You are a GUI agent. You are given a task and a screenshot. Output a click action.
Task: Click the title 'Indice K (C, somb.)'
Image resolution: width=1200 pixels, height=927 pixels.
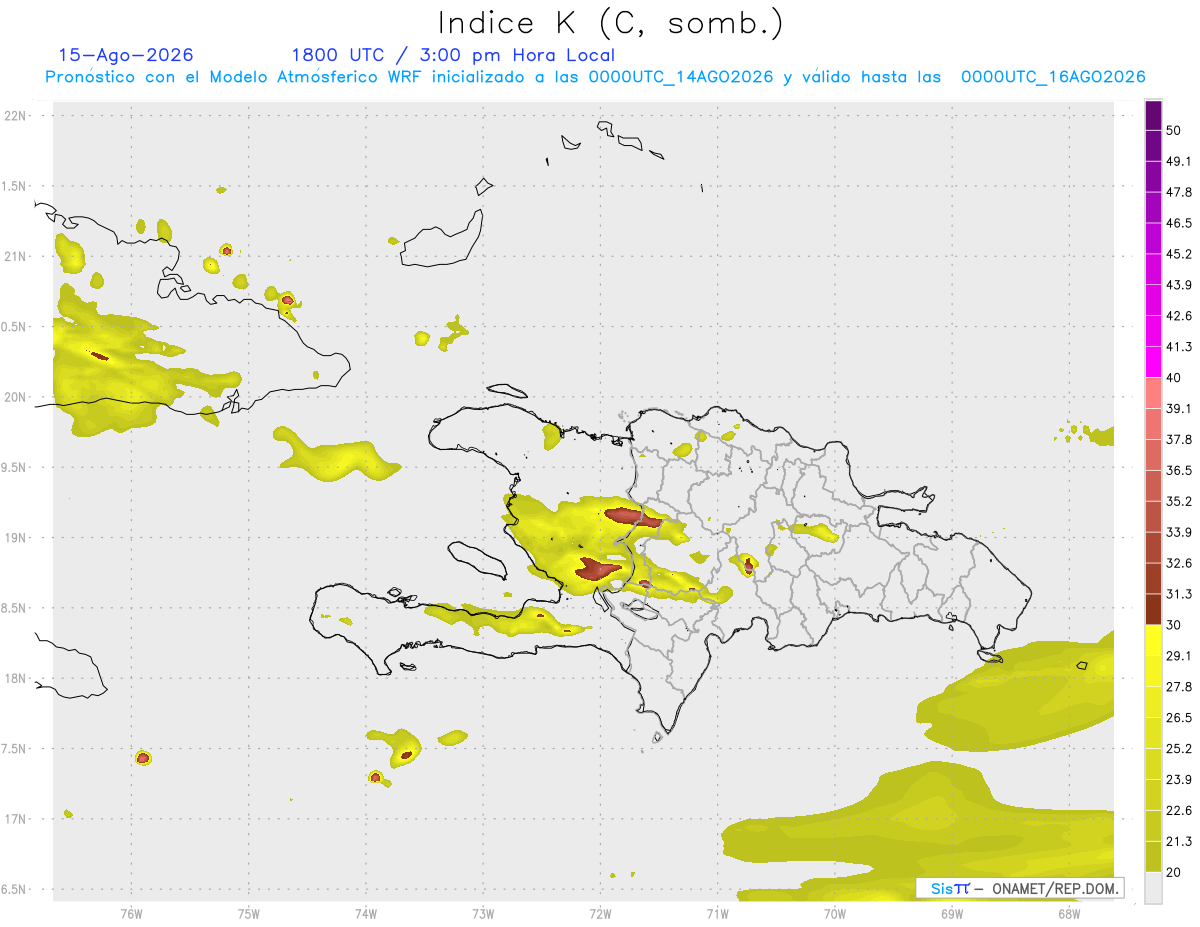(610, 24)
